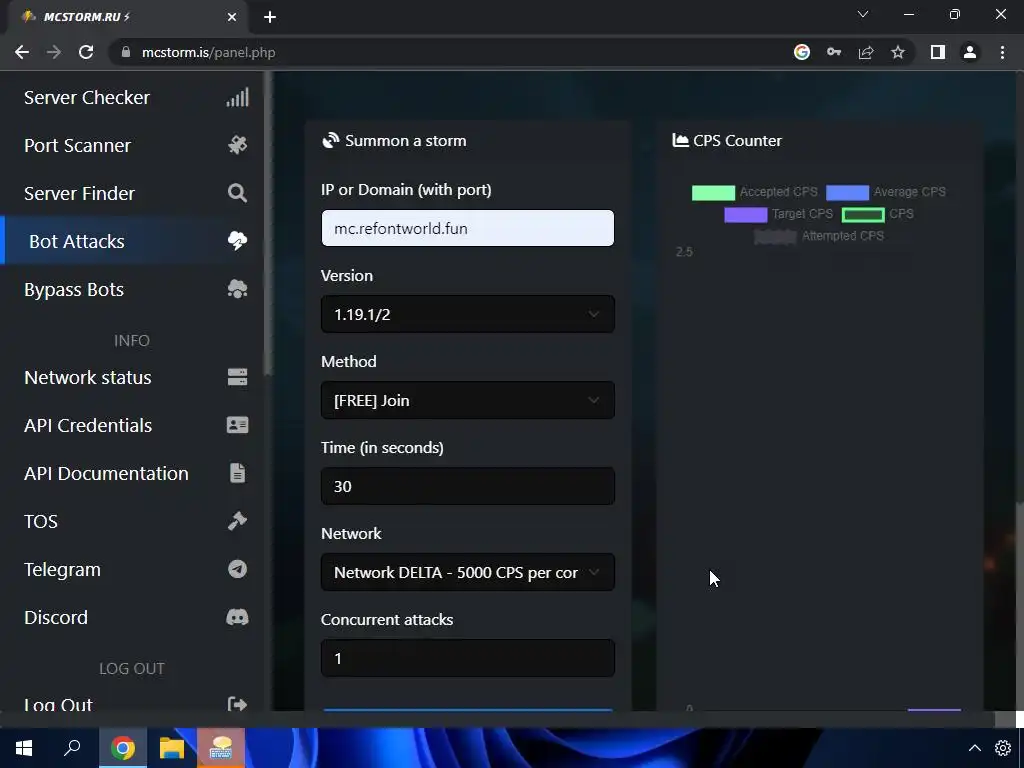The height and width of the screenshot is (768, 1024).
Task: Toggle the Accepted CPS legend swatch
Action: coord(713,193)
